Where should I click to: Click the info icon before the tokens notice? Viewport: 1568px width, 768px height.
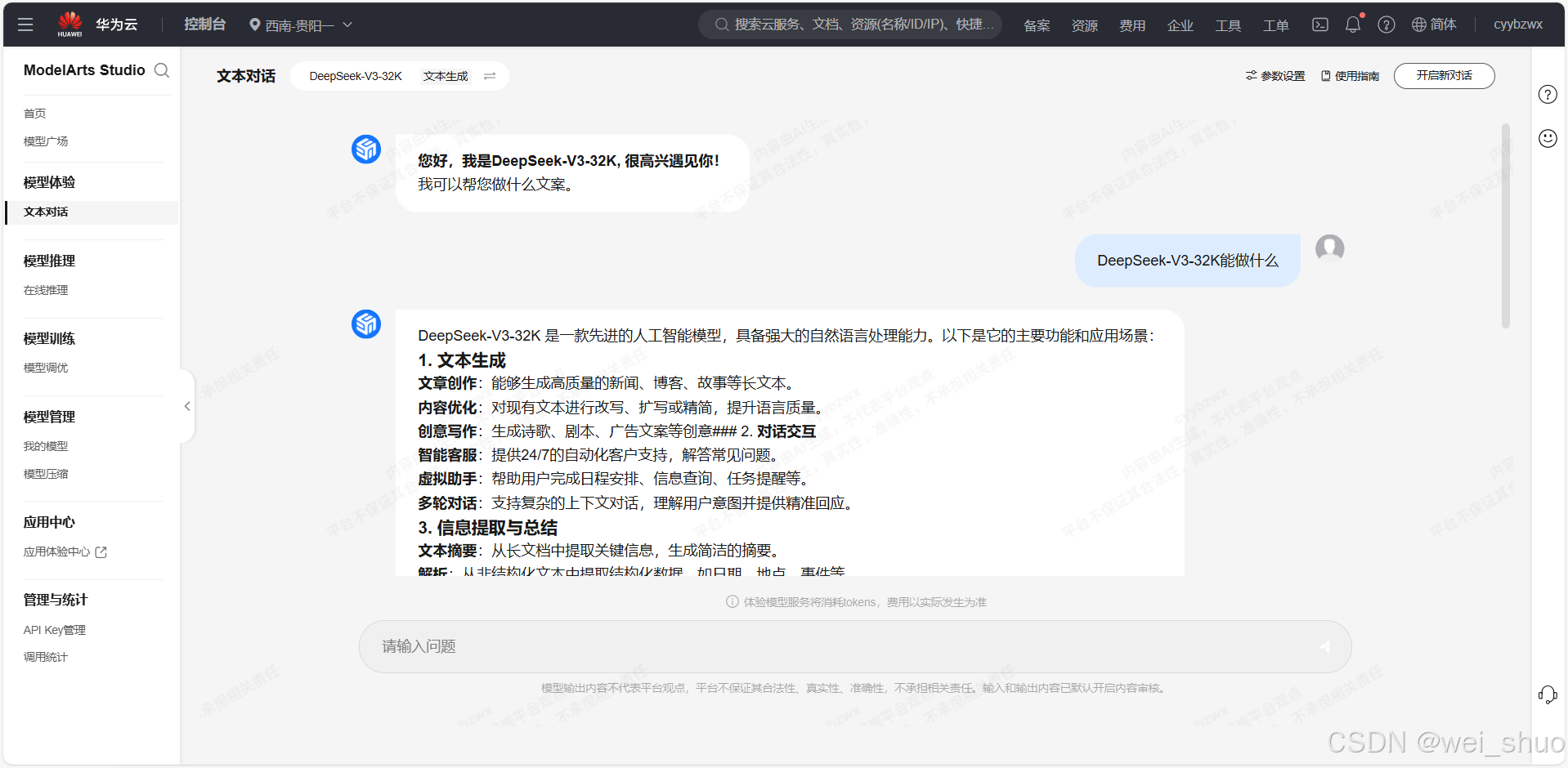[732, 602]
